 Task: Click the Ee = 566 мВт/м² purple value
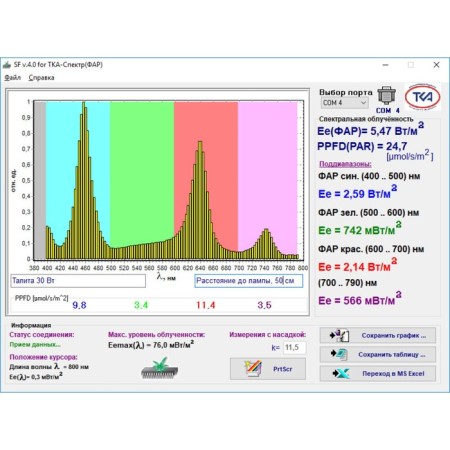point(359,300)
